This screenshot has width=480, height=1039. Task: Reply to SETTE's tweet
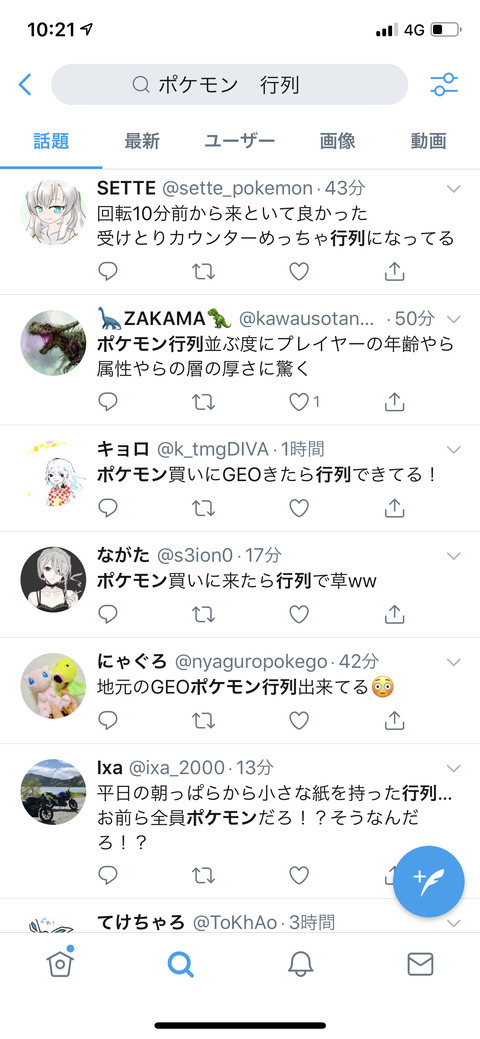[107, 271]
